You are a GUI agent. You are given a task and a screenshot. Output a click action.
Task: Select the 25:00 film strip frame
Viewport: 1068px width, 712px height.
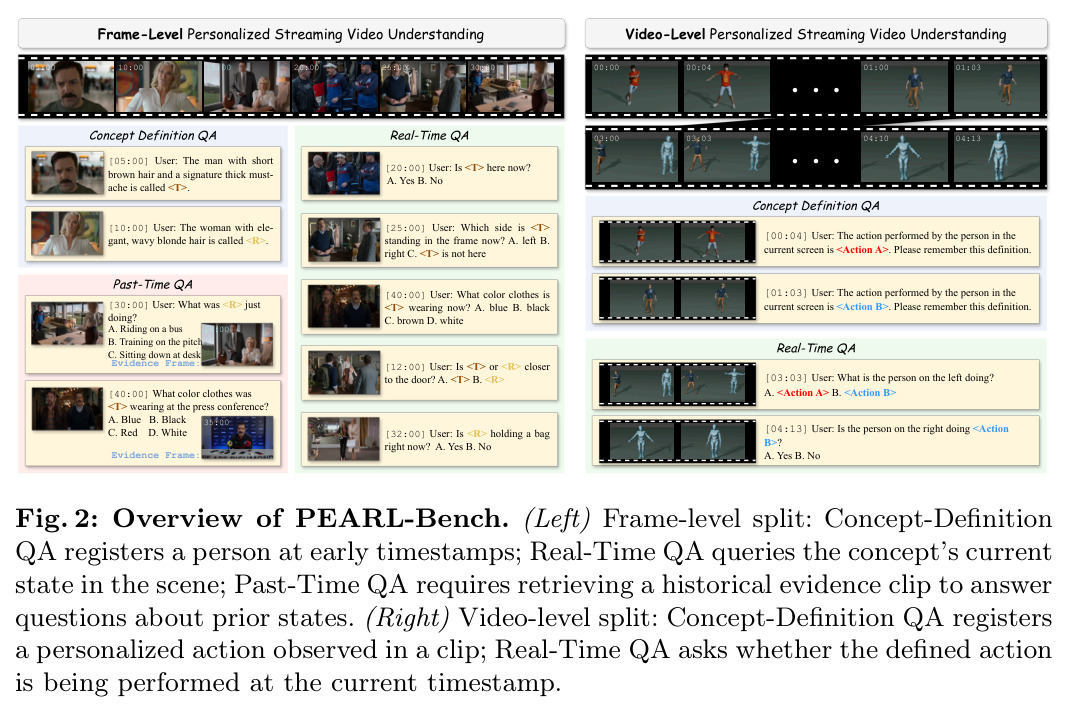pos(422,87)
